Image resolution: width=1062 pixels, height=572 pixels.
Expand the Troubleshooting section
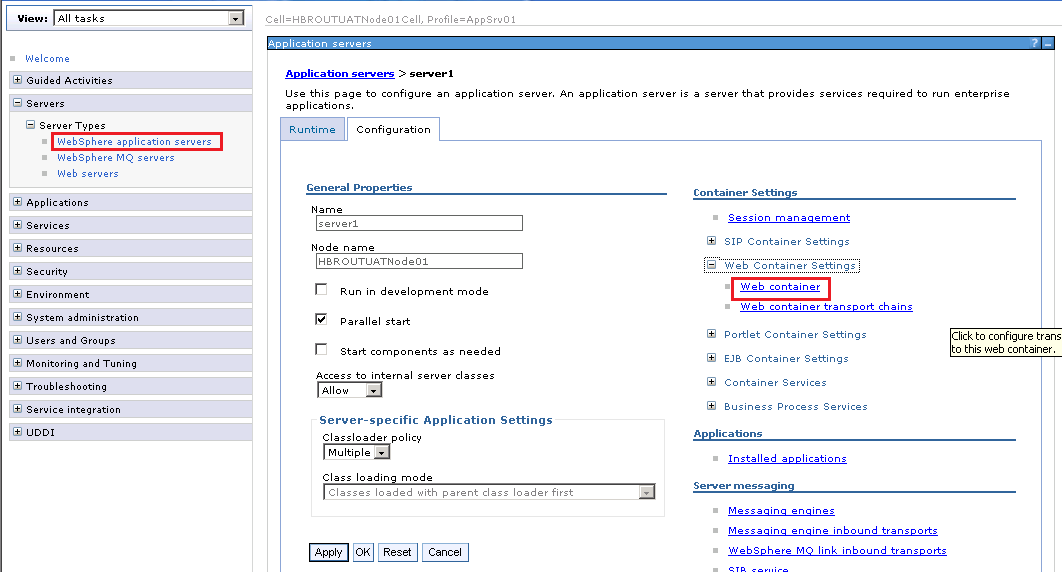click(x=18, y=386)
